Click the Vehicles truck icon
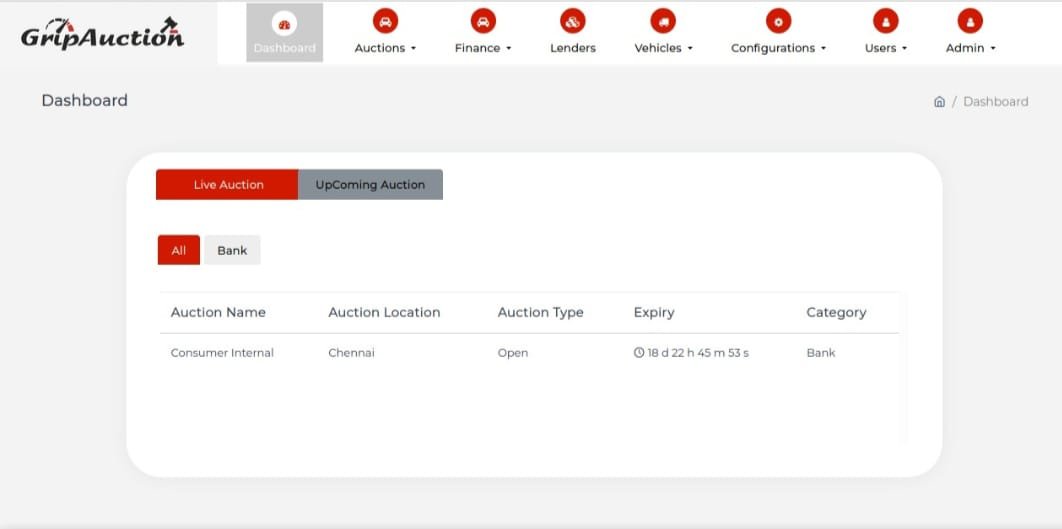This screenshot has width=1062, height=529. 662,21
